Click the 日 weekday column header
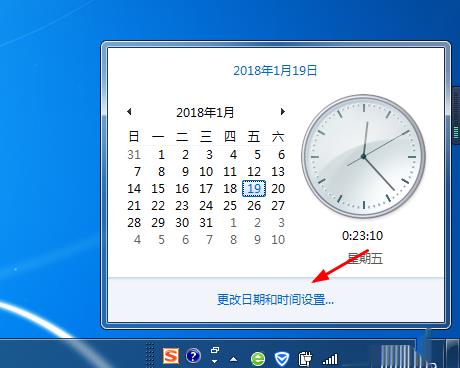The width and height of the screenshot is (460, 368). click(x=134, y=137)
